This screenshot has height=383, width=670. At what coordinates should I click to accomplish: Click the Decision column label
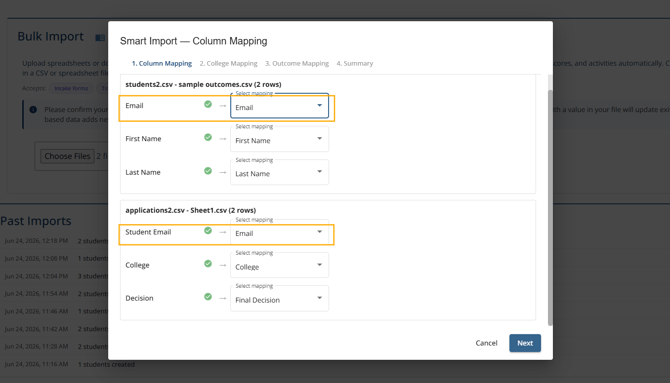click(x=139, y=298)
